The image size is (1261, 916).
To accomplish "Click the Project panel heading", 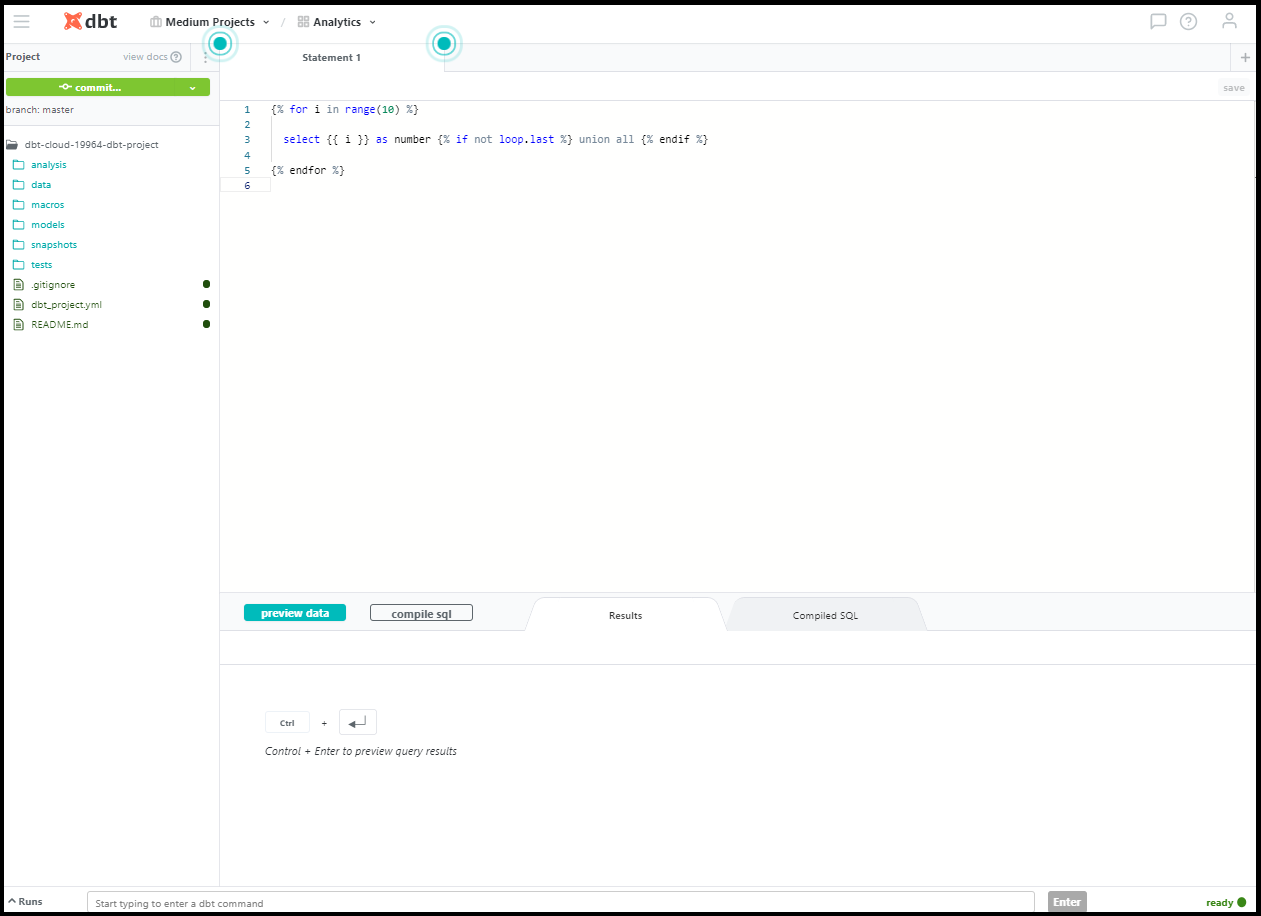I will point(23,57).
